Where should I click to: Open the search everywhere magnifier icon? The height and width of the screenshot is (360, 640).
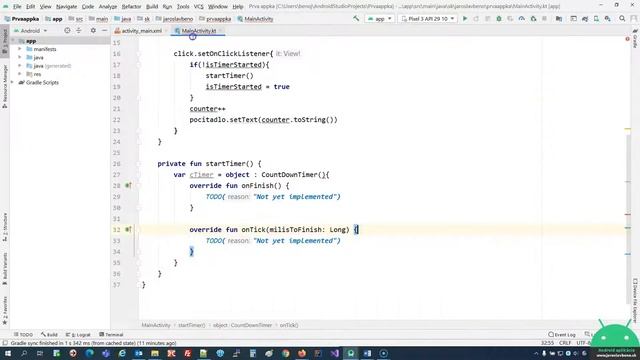coord(622,19)
